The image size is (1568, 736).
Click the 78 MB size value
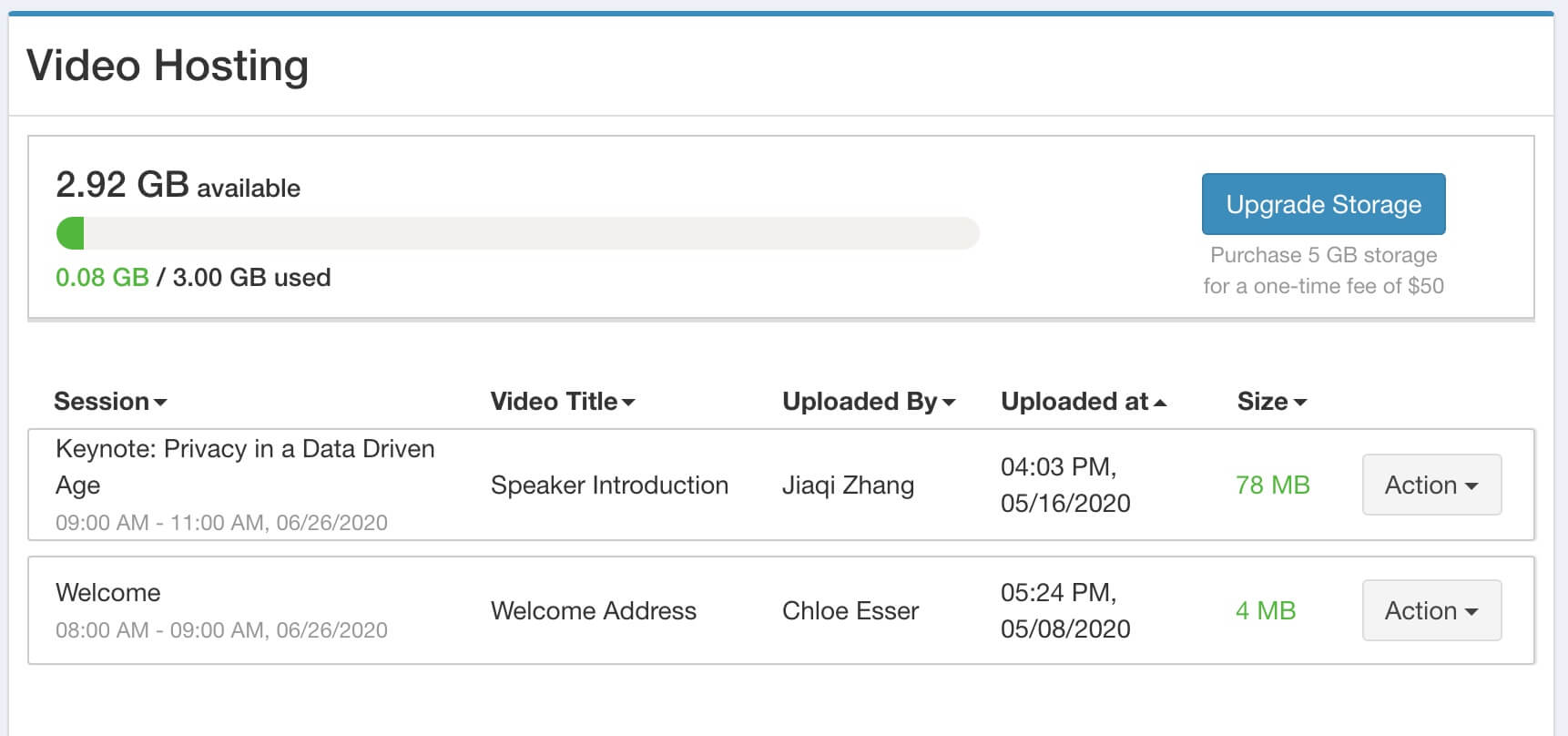click(x=1272, y=486)
